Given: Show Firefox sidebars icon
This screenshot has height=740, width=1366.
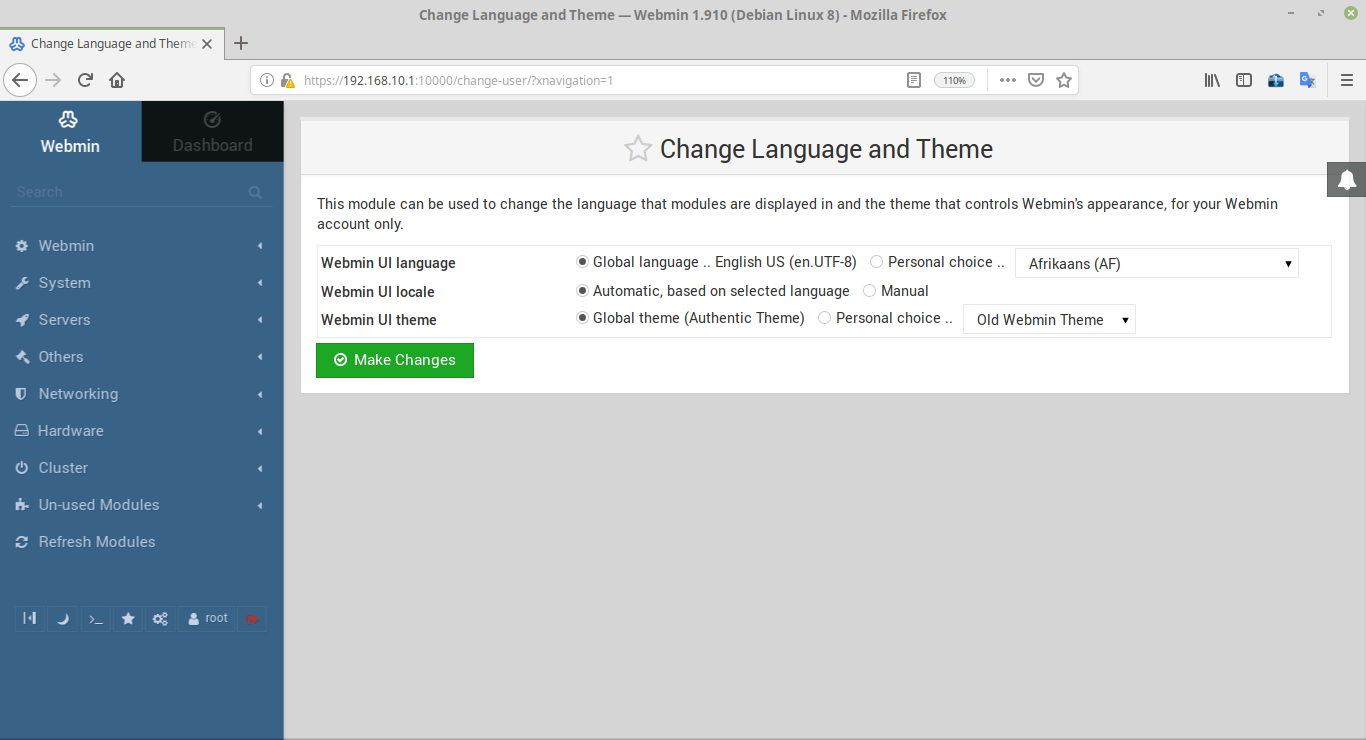Looking at the screenshot, I should point(1244,80).
